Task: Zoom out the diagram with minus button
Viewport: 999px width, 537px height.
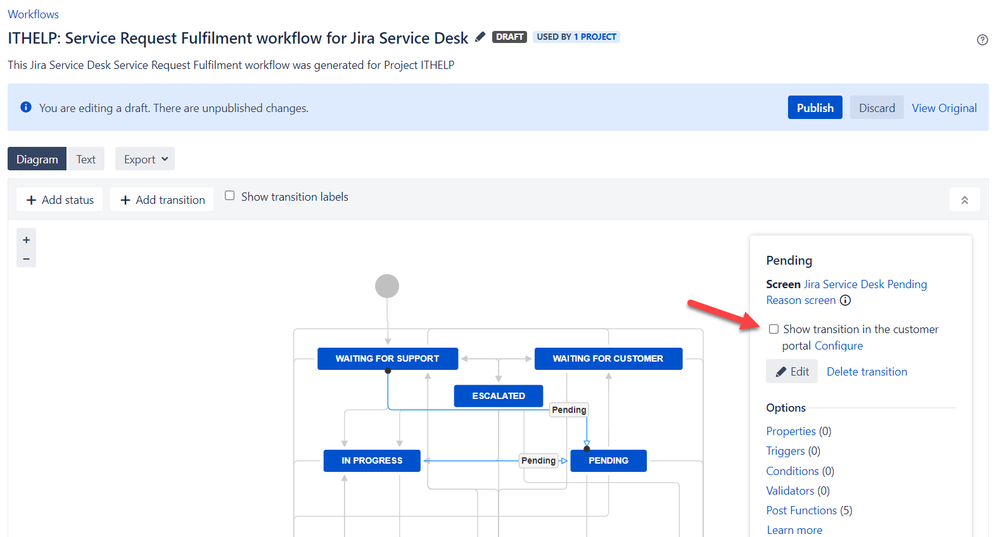Action: (26, 259)
